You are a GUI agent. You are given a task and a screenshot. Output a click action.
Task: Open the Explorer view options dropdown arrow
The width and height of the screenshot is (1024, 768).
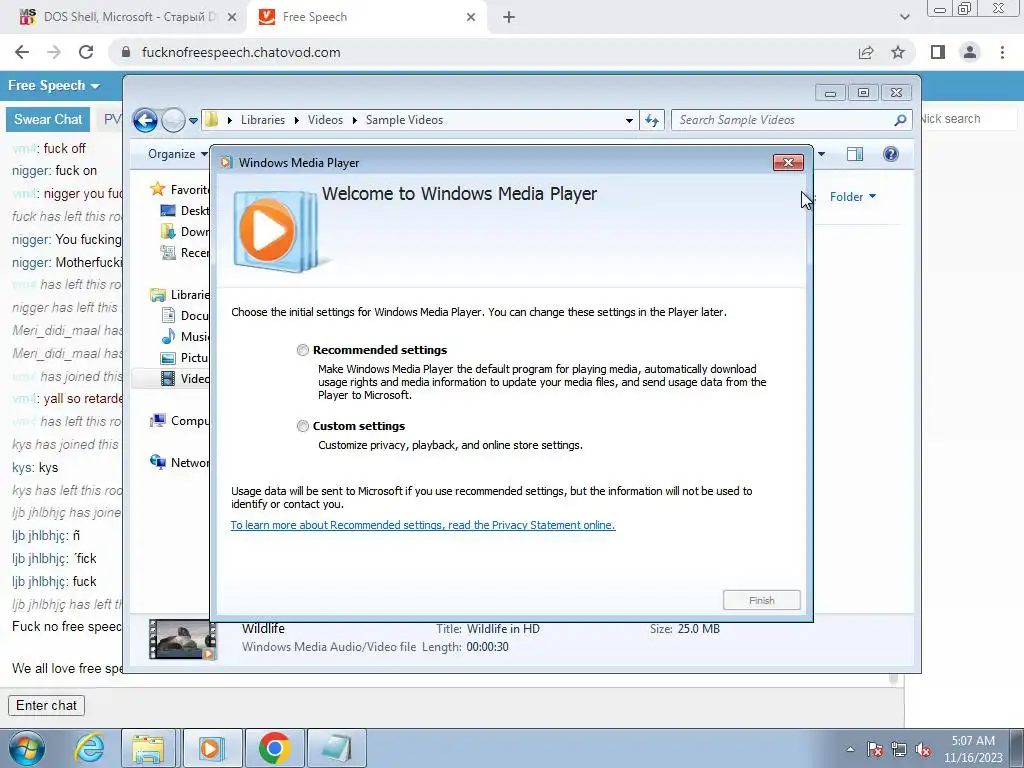[x=822, y=154]
